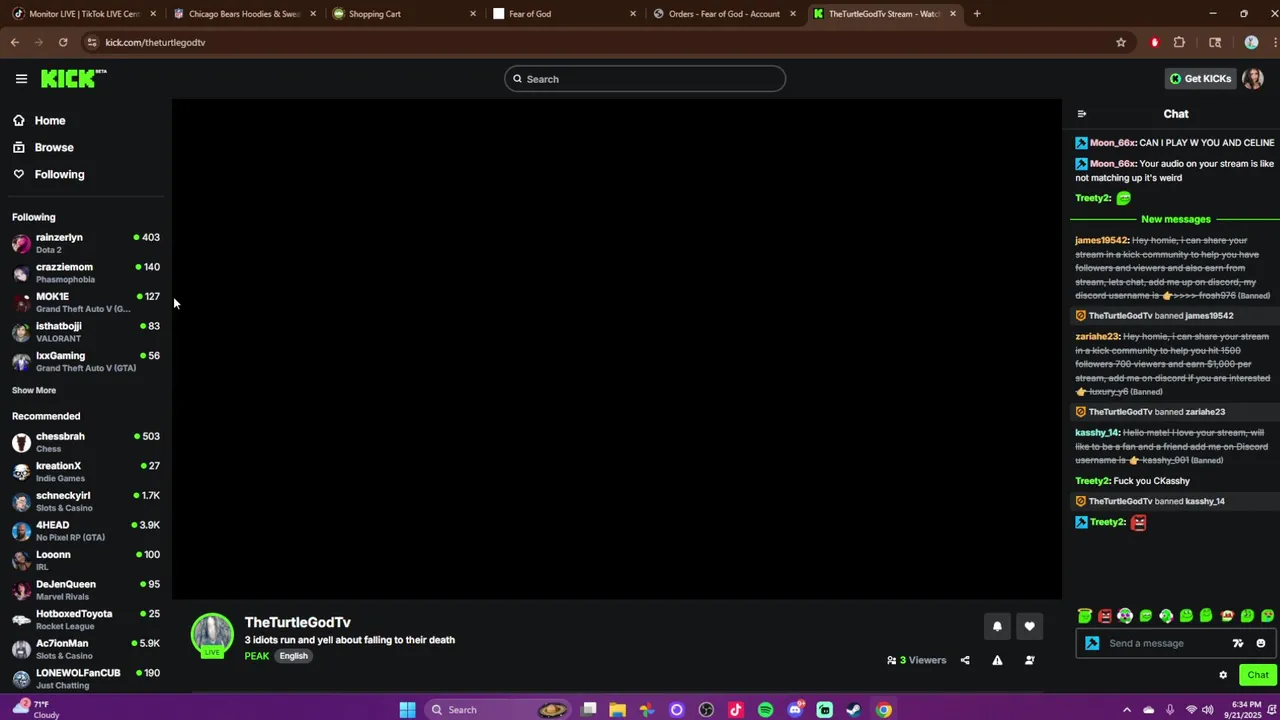Image resolution: width=1280 pixels, height=720 pixels.
Task: Click the report warning triangle icon
Action: point(997,660)
